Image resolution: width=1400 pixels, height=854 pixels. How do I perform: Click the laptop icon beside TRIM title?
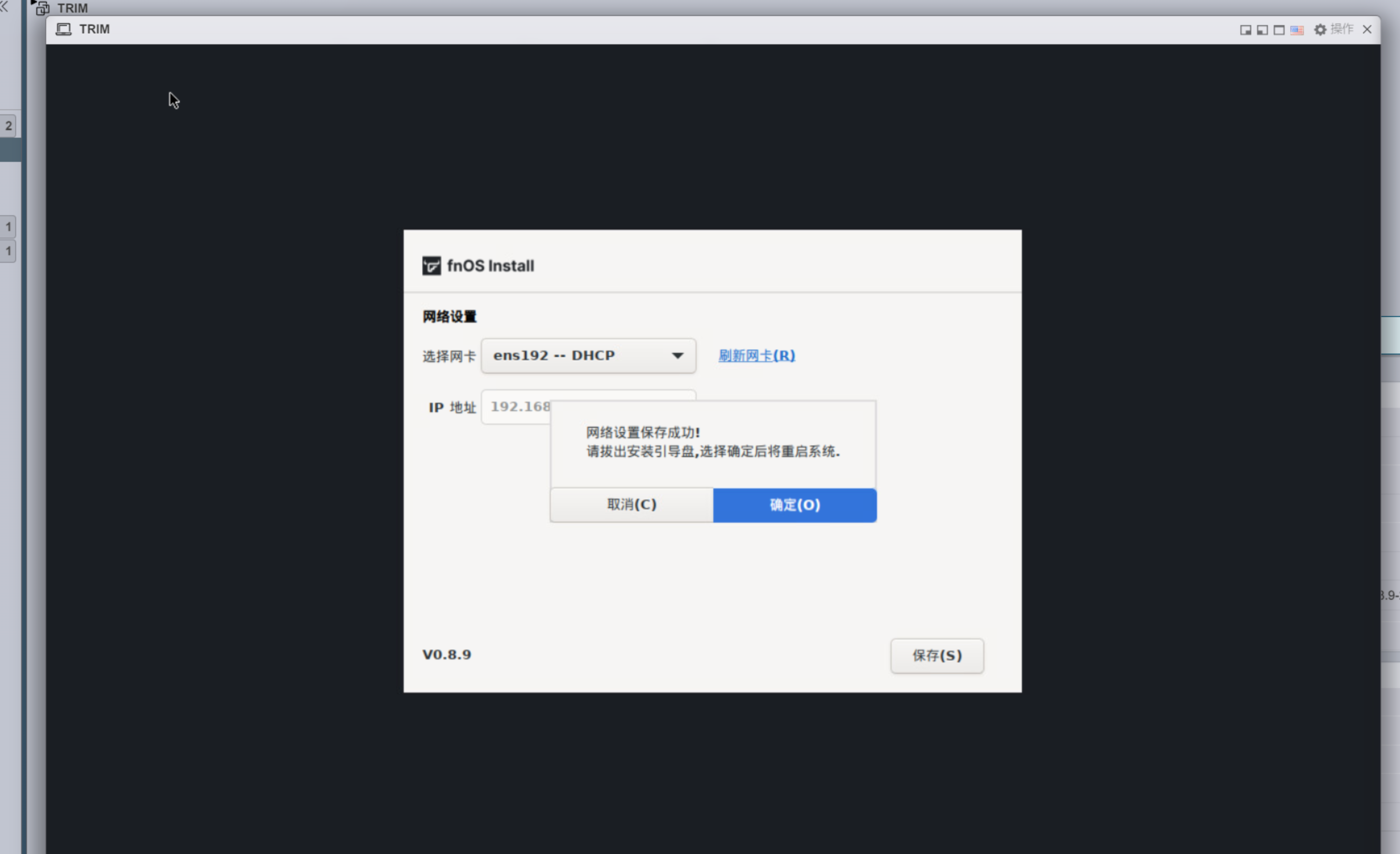coord(64,29)
